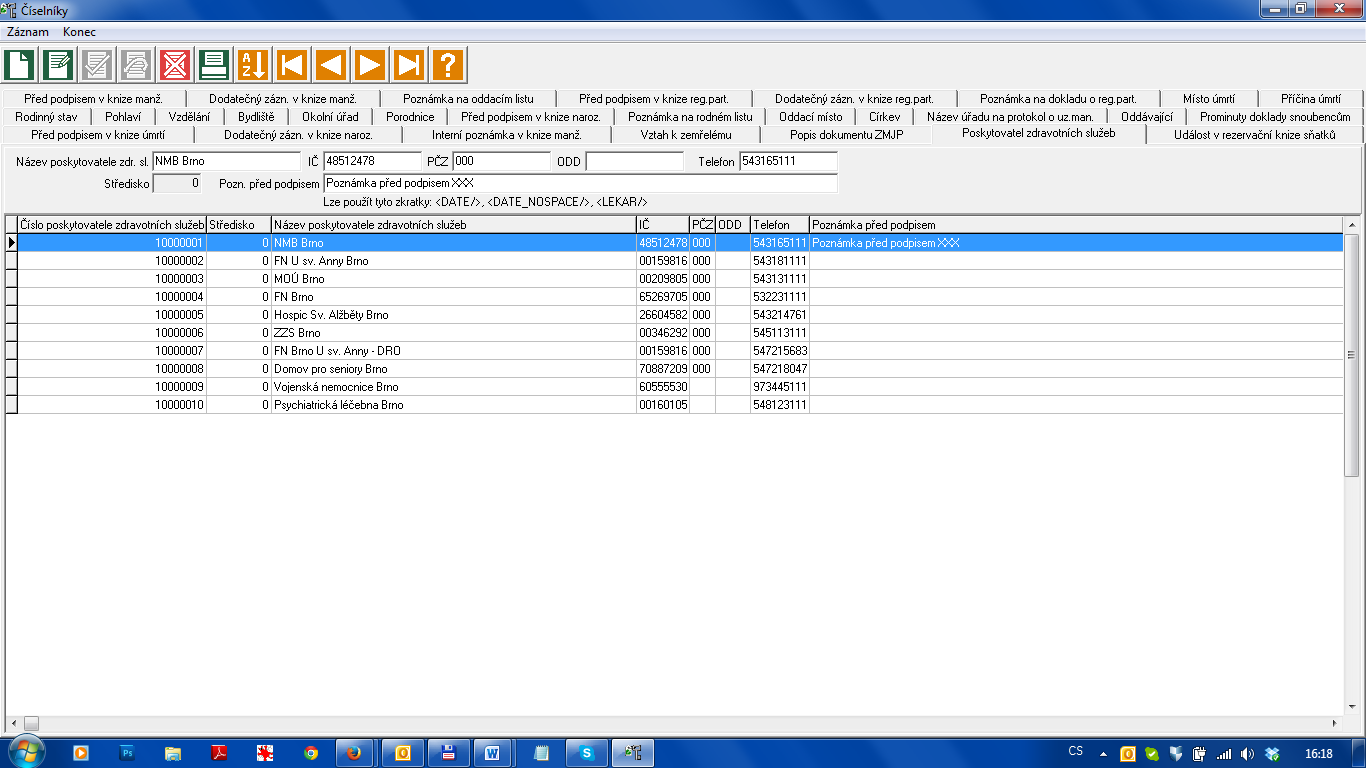Switch to Microsoft Word in the taskbar
This screenshot has height=768, width=1366.
(x=492, y=753)
